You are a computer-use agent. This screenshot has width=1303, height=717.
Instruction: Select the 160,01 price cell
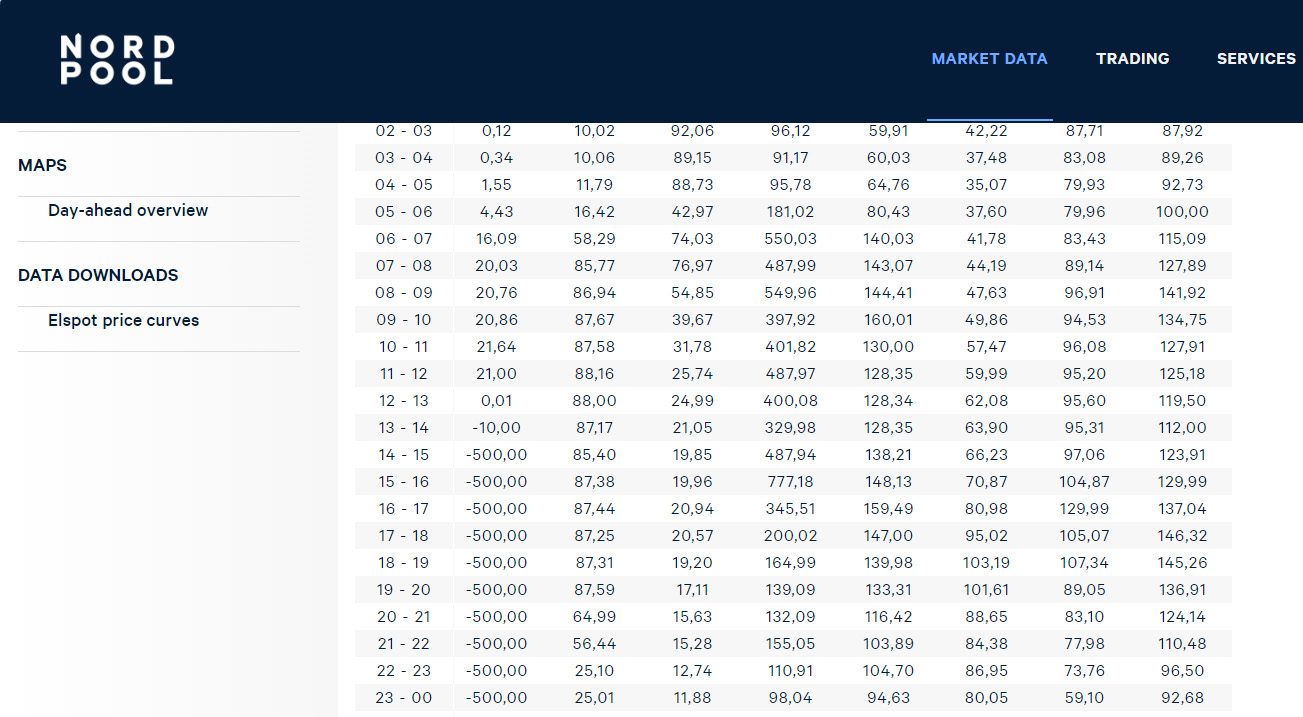[x=888, y=320]
